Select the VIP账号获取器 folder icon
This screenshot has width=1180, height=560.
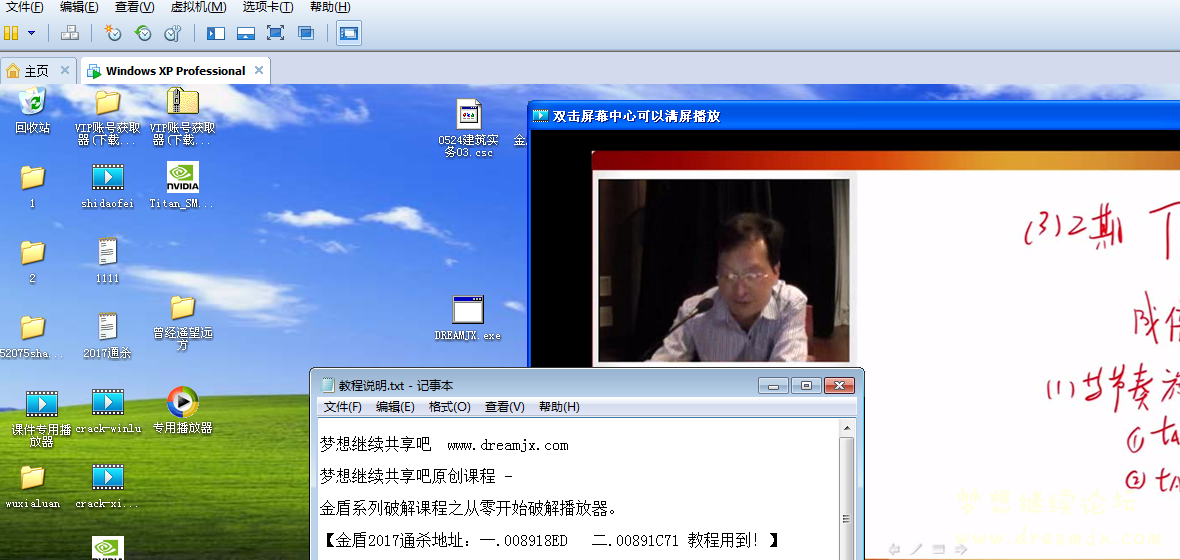(x=108, y=117)
